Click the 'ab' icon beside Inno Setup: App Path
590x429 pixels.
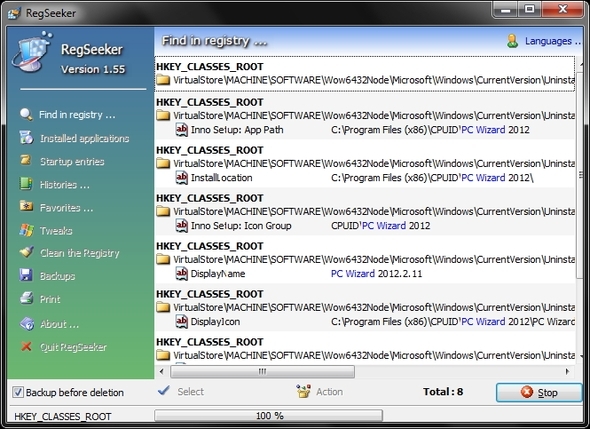click(182, 130)
